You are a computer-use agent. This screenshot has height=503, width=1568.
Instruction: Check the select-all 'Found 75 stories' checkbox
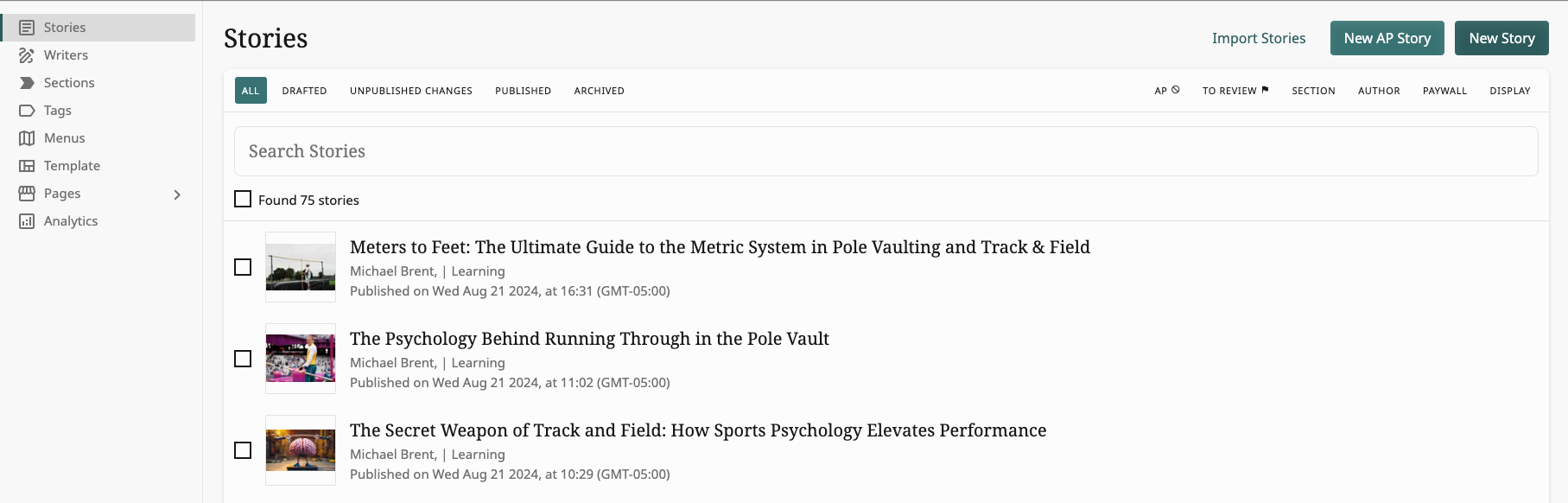243,200
